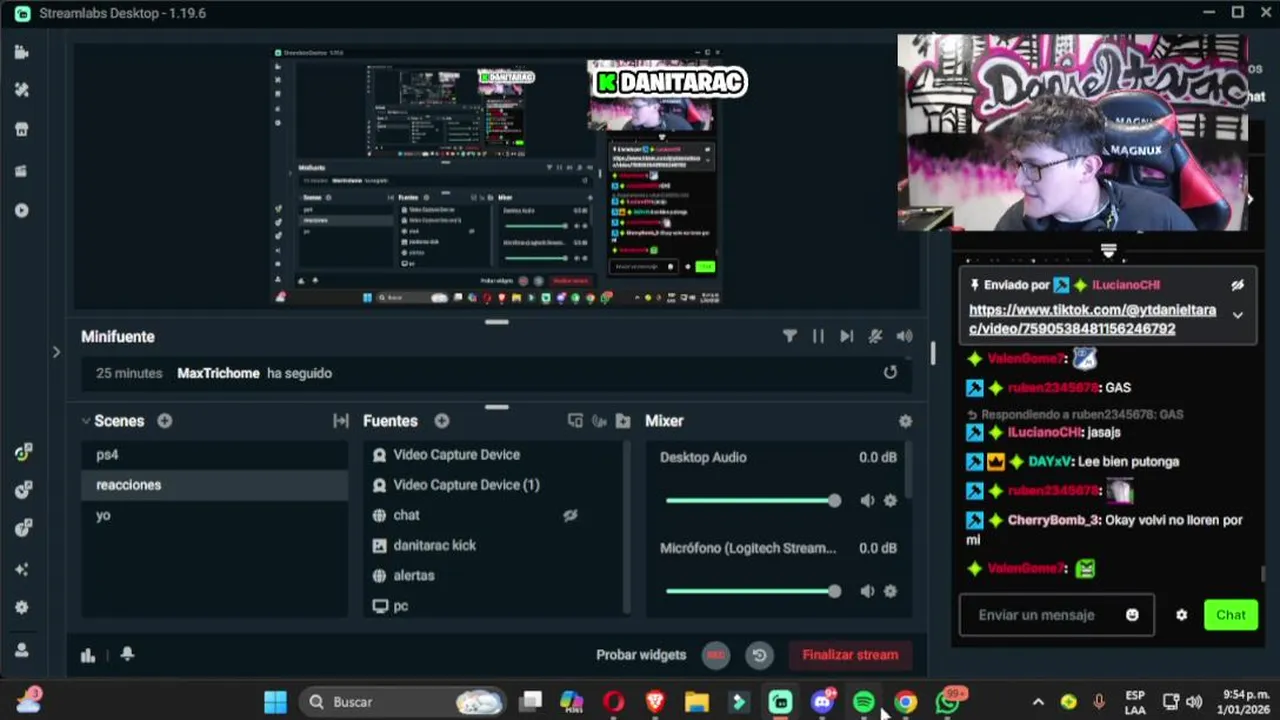Screen dimensions: 1280x720
Task: Open Brave browser from the taskbar
Action: pyautogui.click(x=655, y=702)
